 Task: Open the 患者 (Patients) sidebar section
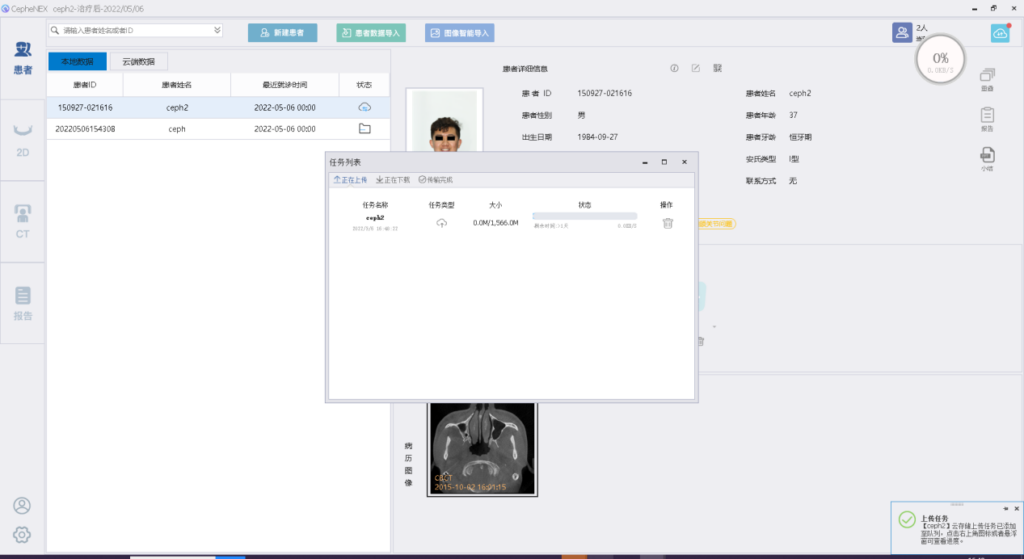click(23, 58)
